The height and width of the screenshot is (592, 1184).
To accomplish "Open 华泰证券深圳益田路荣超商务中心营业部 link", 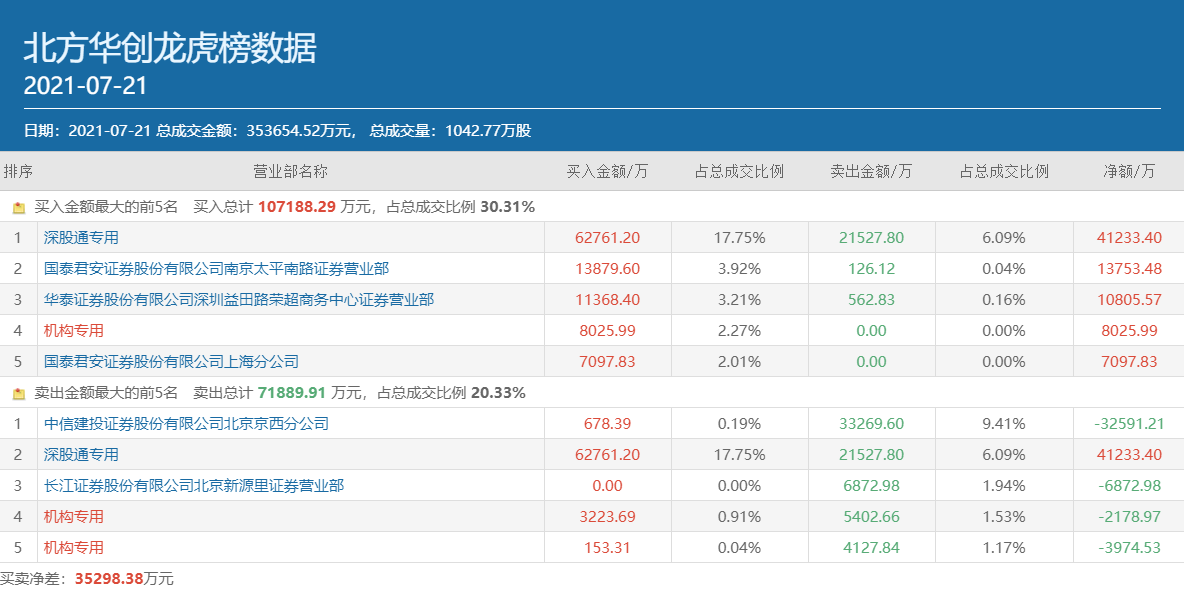I will point(238,300).
